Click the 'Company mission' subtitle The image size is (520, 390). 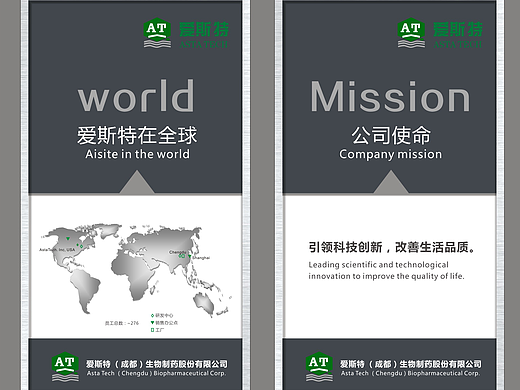click(391, 155)
